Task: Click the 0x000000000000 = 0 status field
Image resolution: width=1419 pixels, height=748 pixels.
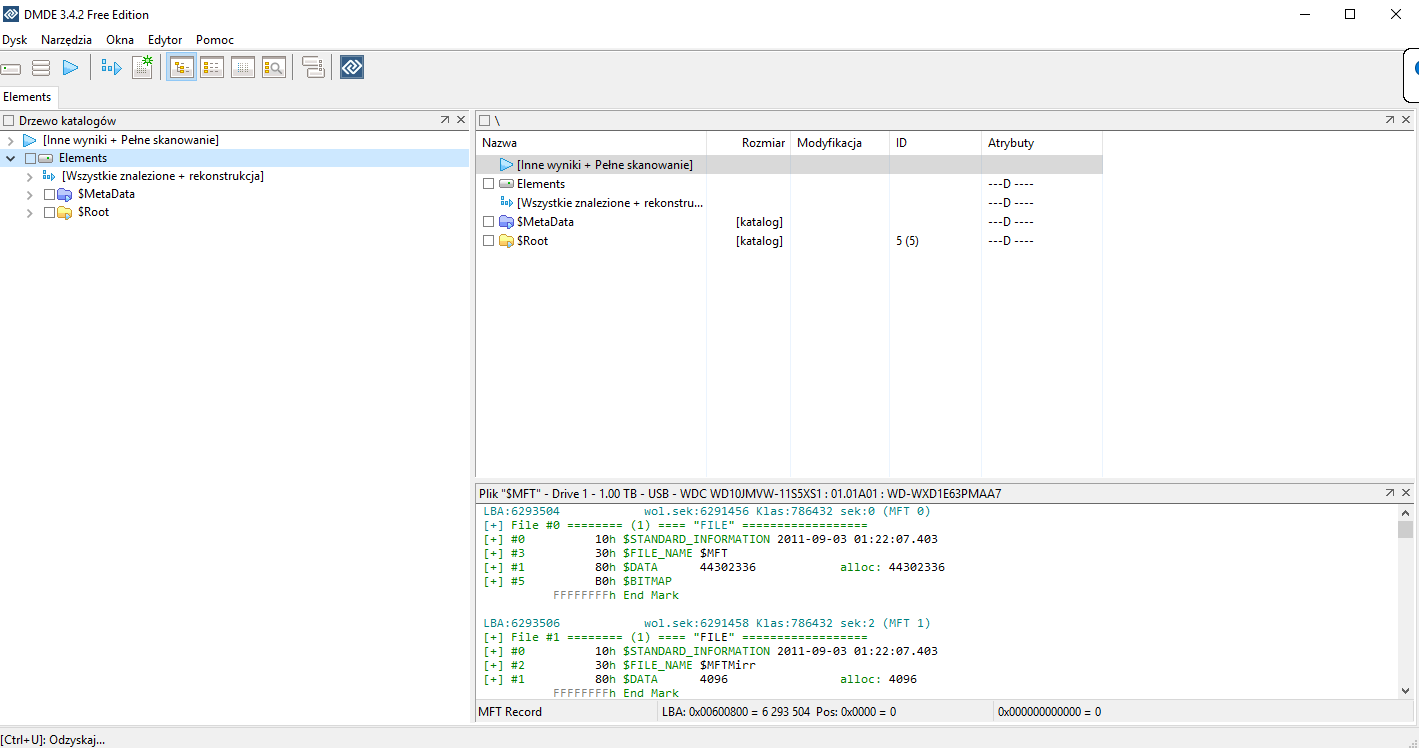Action: [1205, 712]
